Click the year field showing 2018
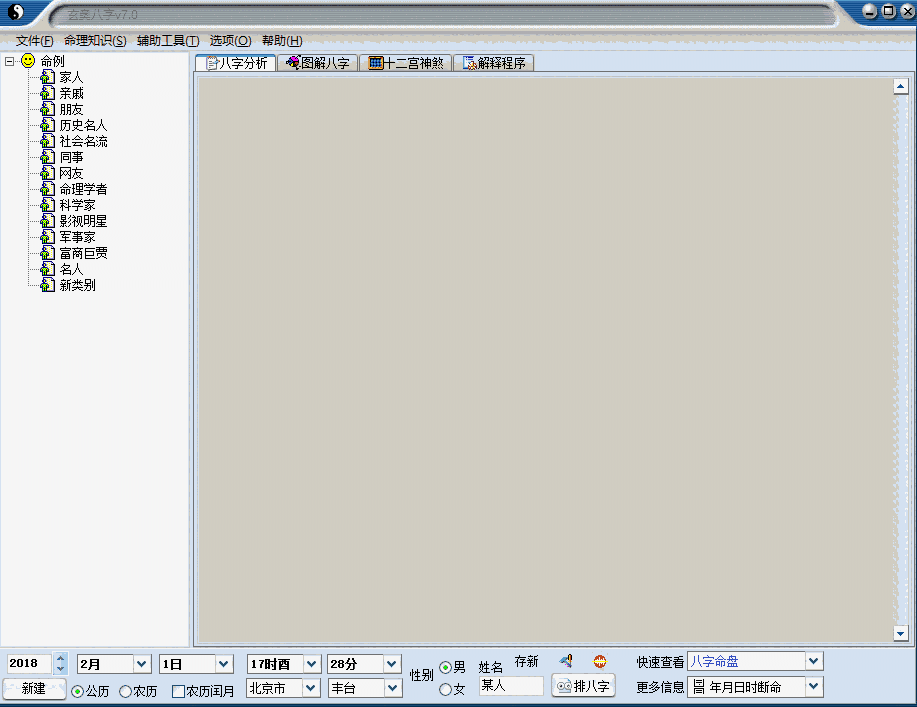This screenshot has height=707, width=917. pos(29,663)
